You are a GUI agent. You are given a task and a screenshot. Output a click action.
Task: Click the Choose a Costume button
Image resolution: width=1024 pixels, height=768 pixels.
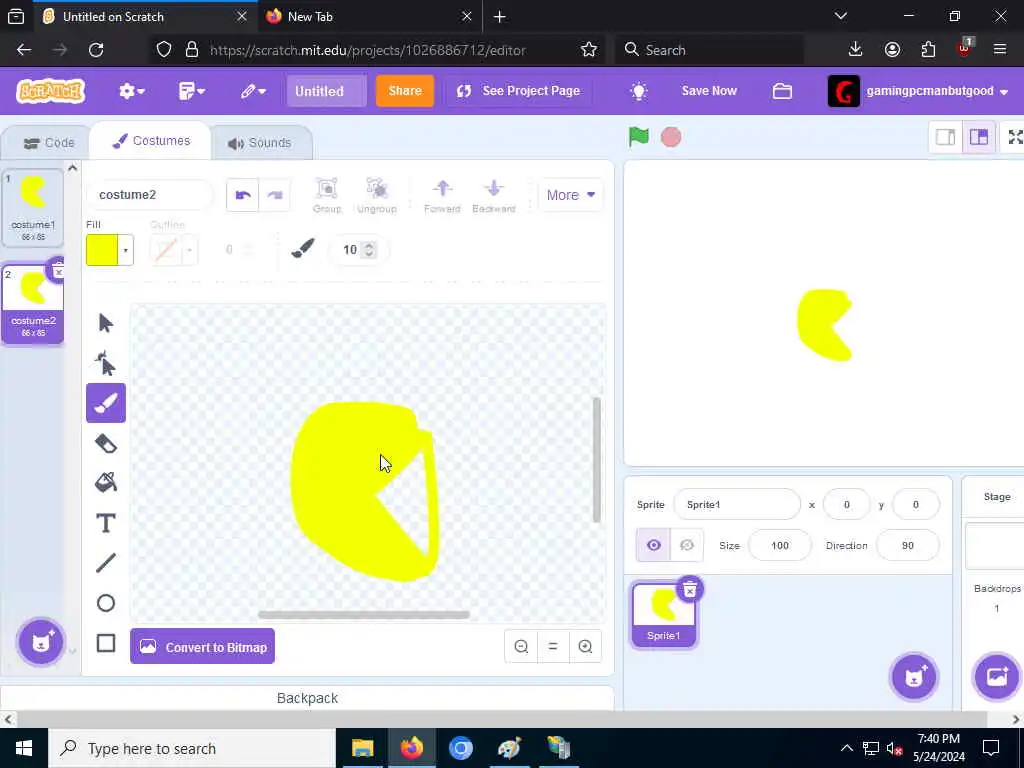point(40,643)
